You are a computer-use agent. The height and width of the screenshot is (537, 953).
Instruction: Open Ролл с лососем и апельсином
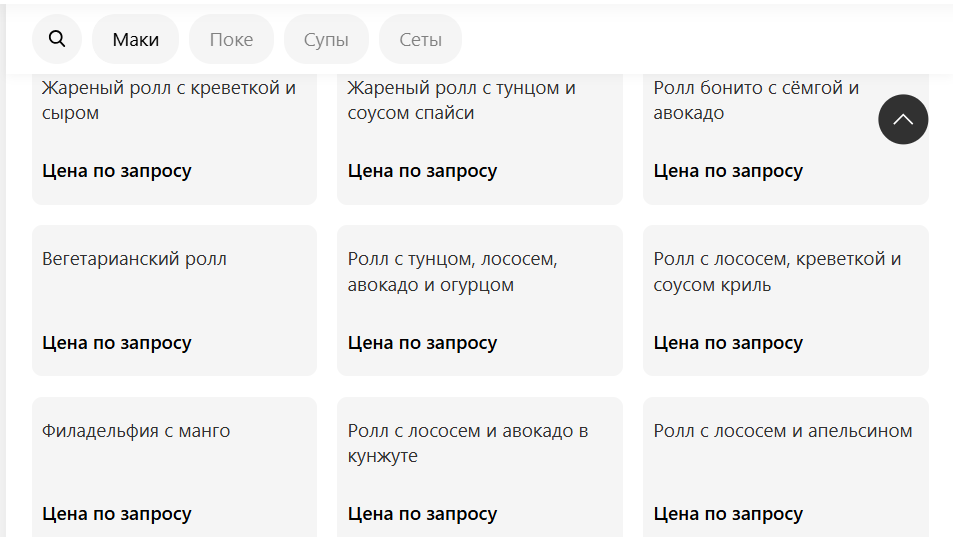(x=783, y=432)
